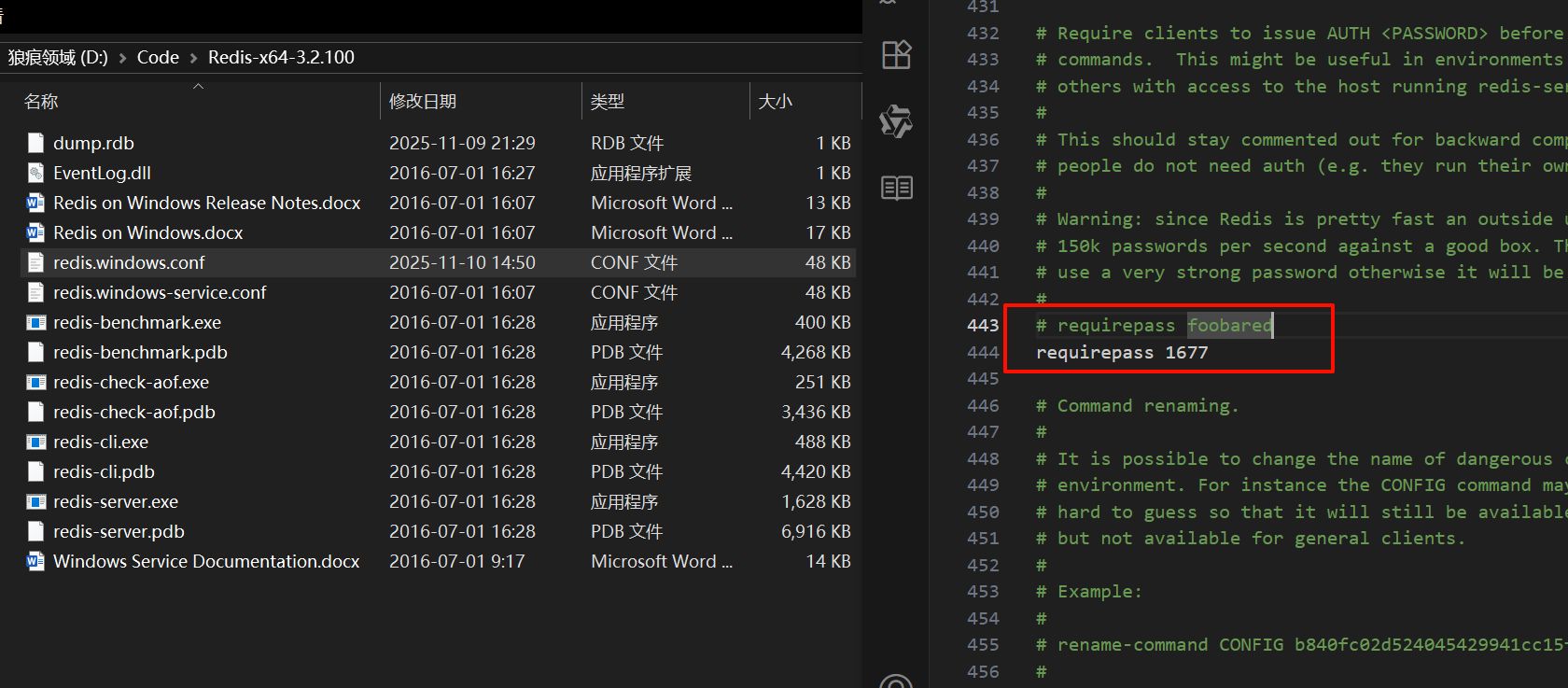Open the Tongyi Lingma AI assistant panel
1568x688 pixels.
pyautogui.click(x=896, y=121)
